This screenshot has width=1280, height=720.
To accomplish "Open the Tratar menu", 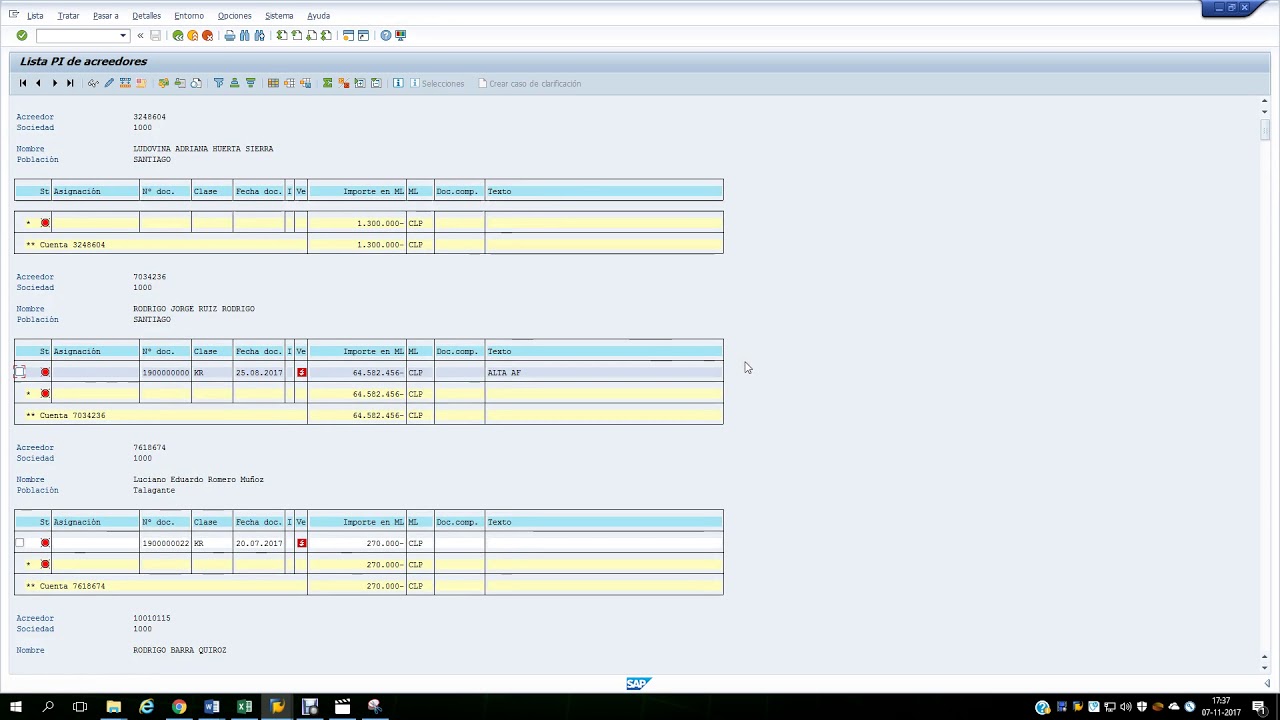I will pos(68,16).
